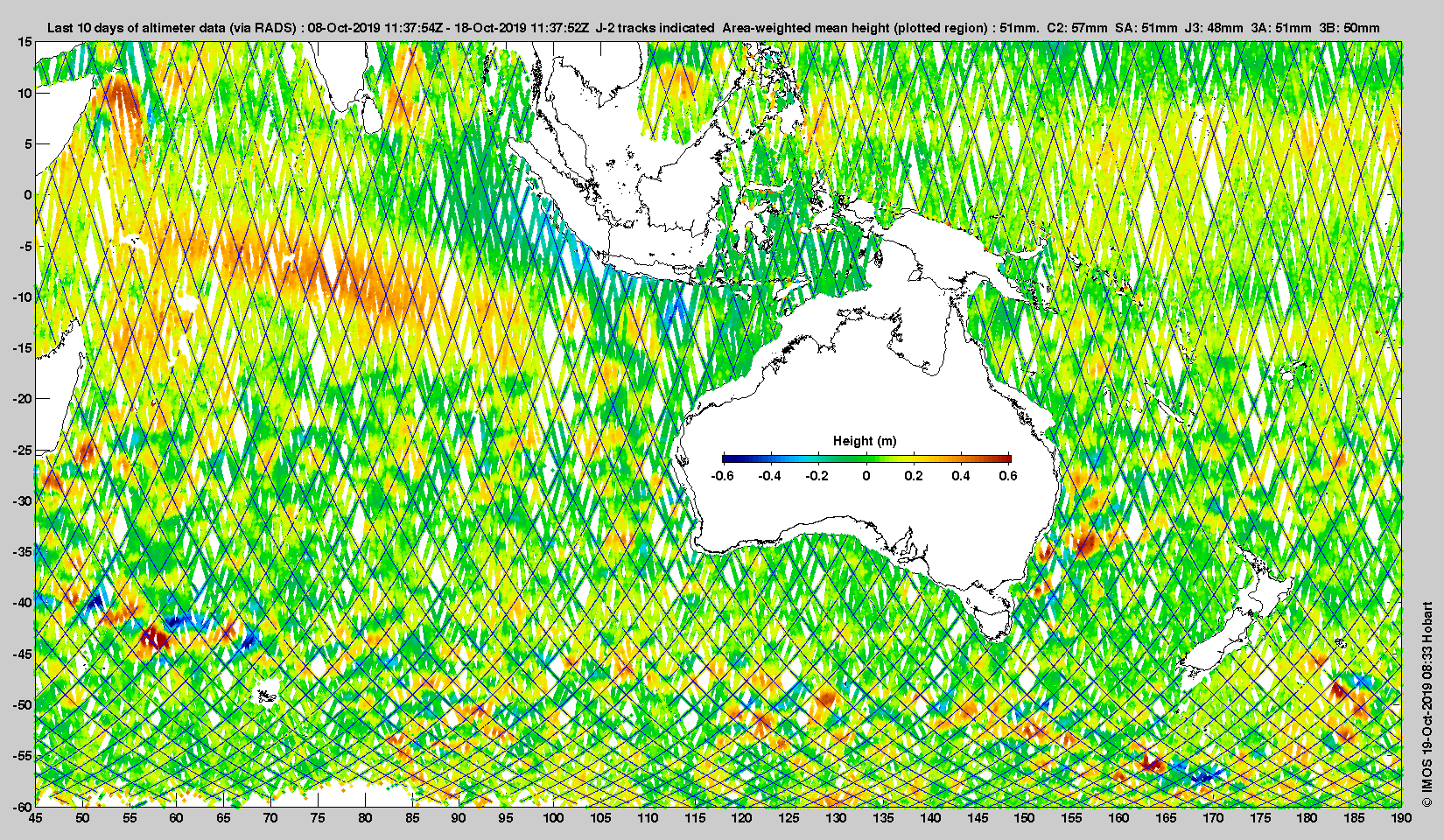The width and height of the screenshot is (1444, 840).
Task: Click longitude label 95 on the horizontal axis
Action: tap(506, 818)
